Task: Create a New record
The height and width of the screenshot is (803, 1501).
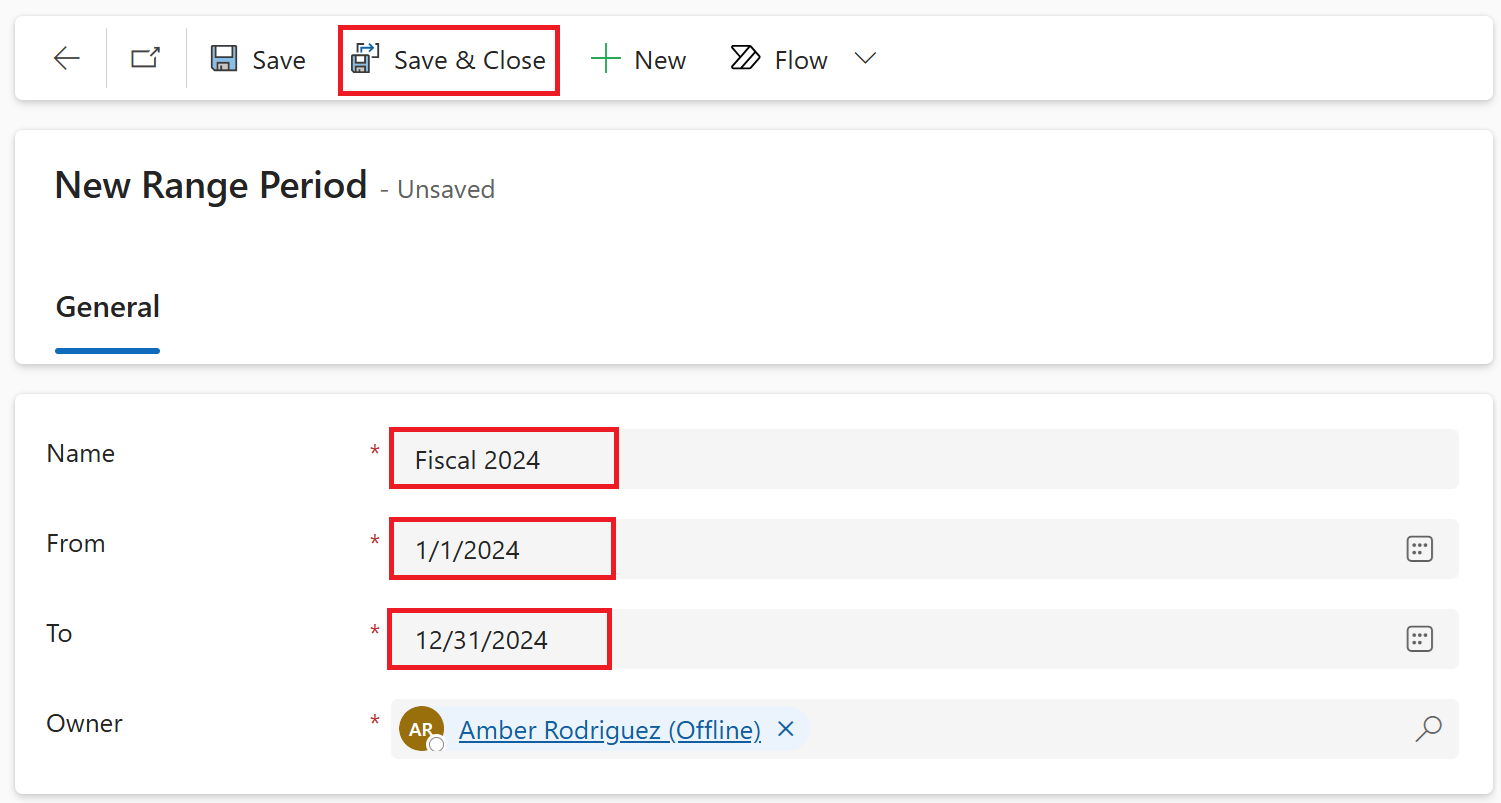Action: [638, 60]
